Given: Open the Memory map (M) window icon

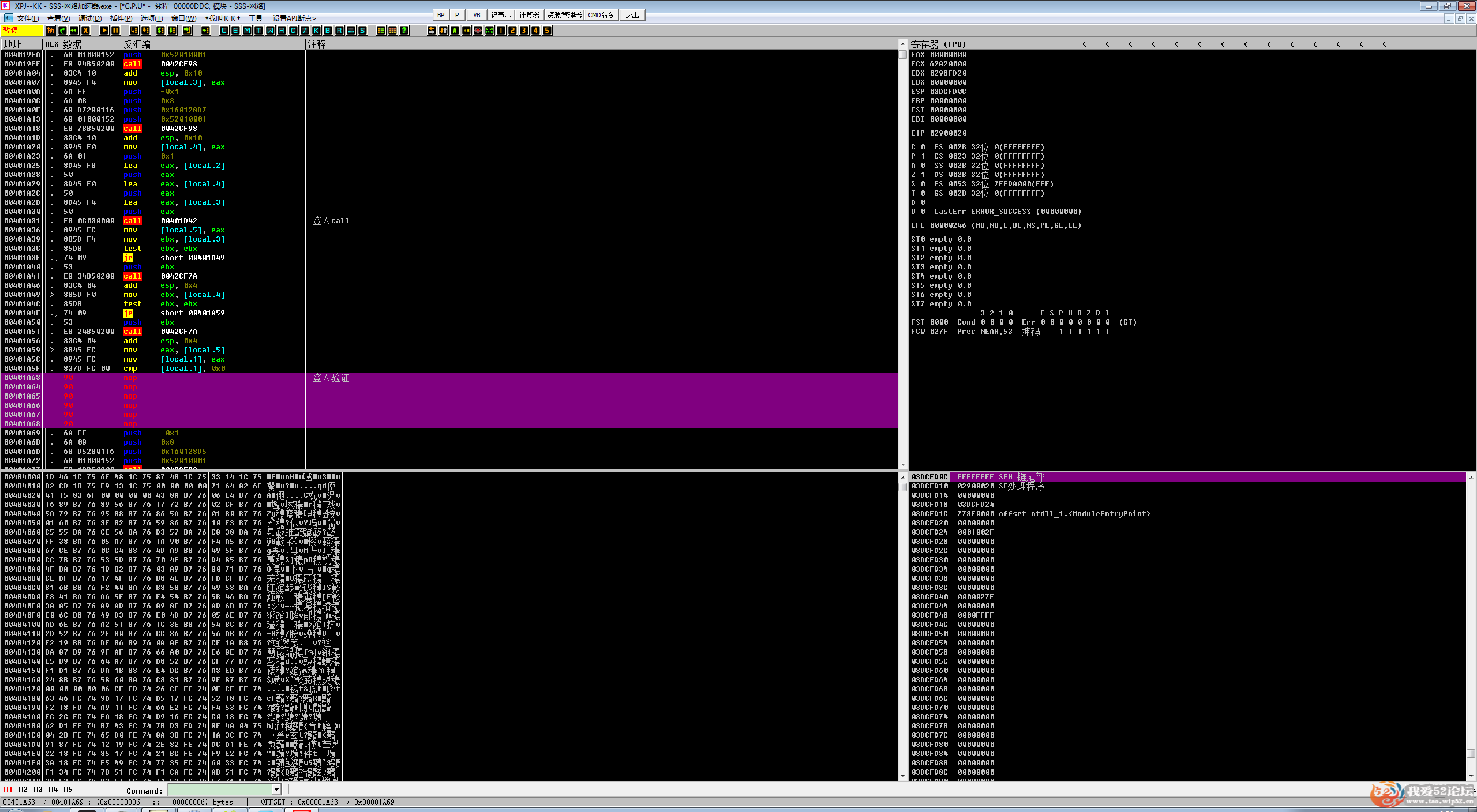Looking at the screenshot, I should point(247,31).
